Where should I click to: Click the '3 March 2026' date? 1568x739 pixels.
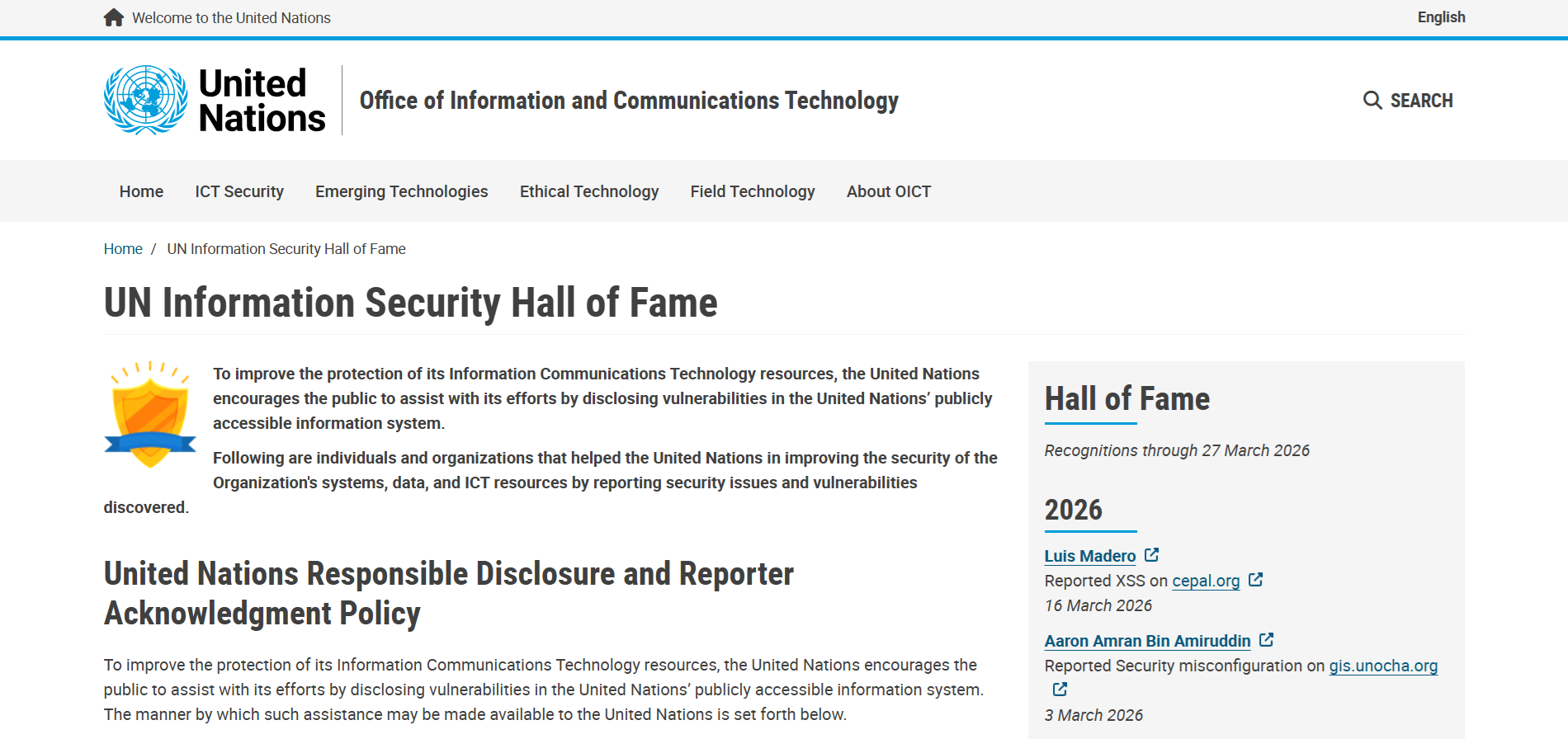click(x=1093, y=715)
